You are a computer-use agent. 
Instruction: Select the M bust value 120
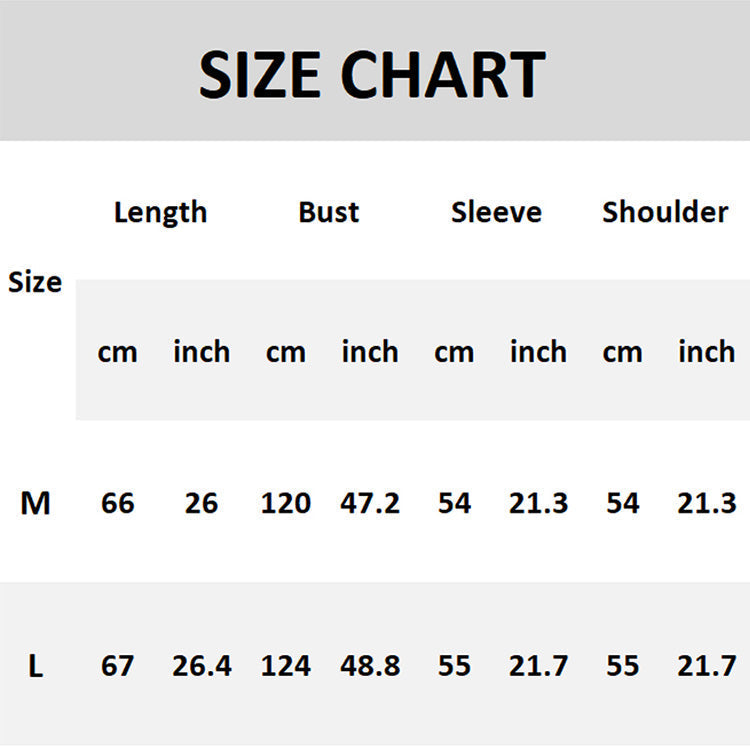286,503
